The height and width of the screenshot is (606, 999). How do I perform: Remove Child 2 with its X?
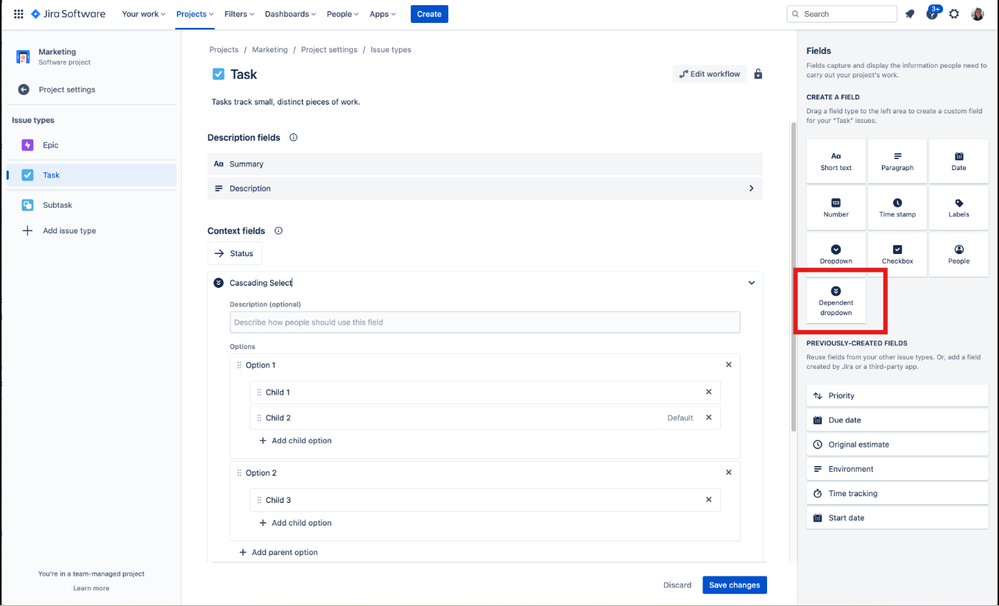coord(708,418)
